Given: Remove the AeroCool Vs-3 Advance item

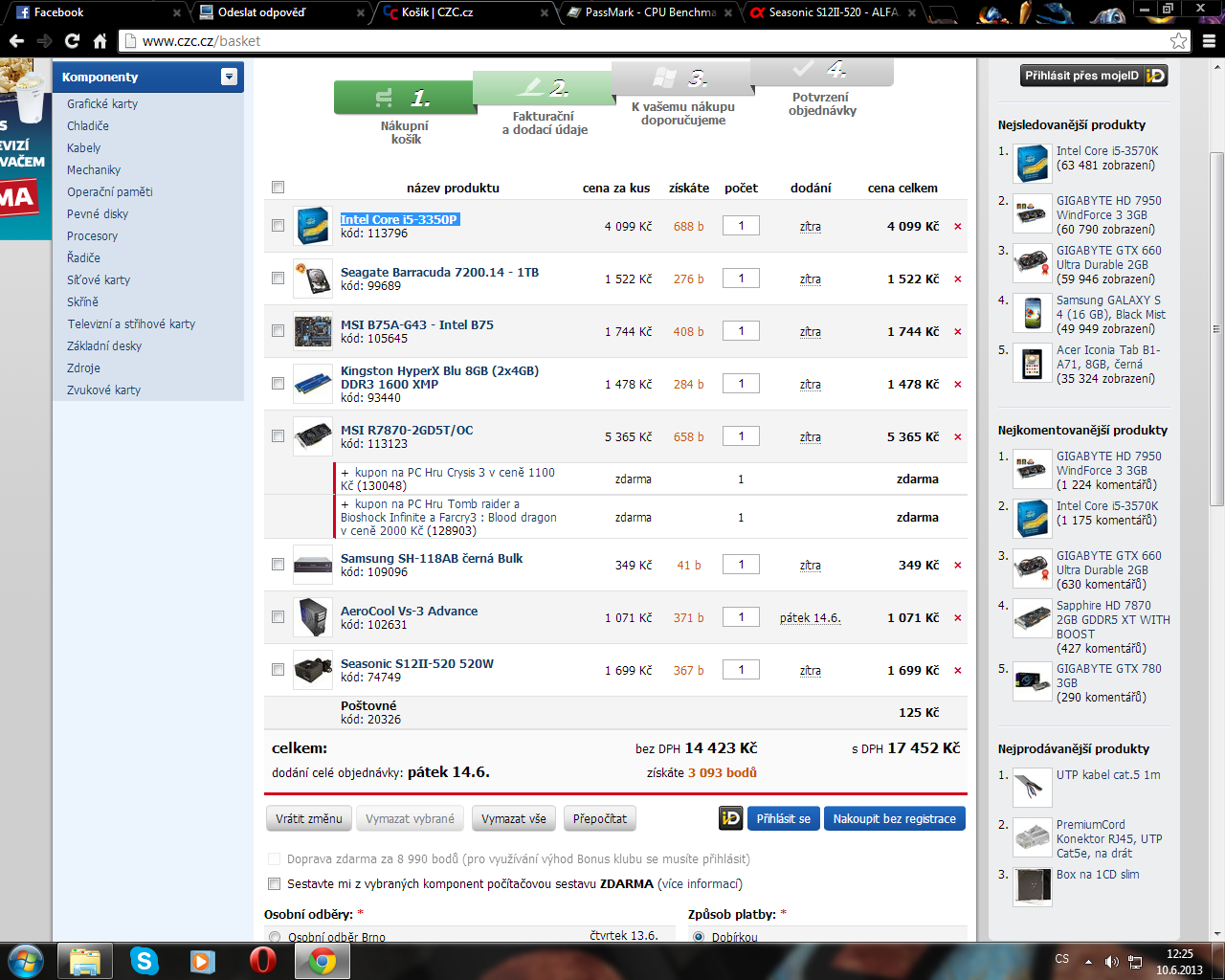Looking at the screenshot, I should coord(958,618).
